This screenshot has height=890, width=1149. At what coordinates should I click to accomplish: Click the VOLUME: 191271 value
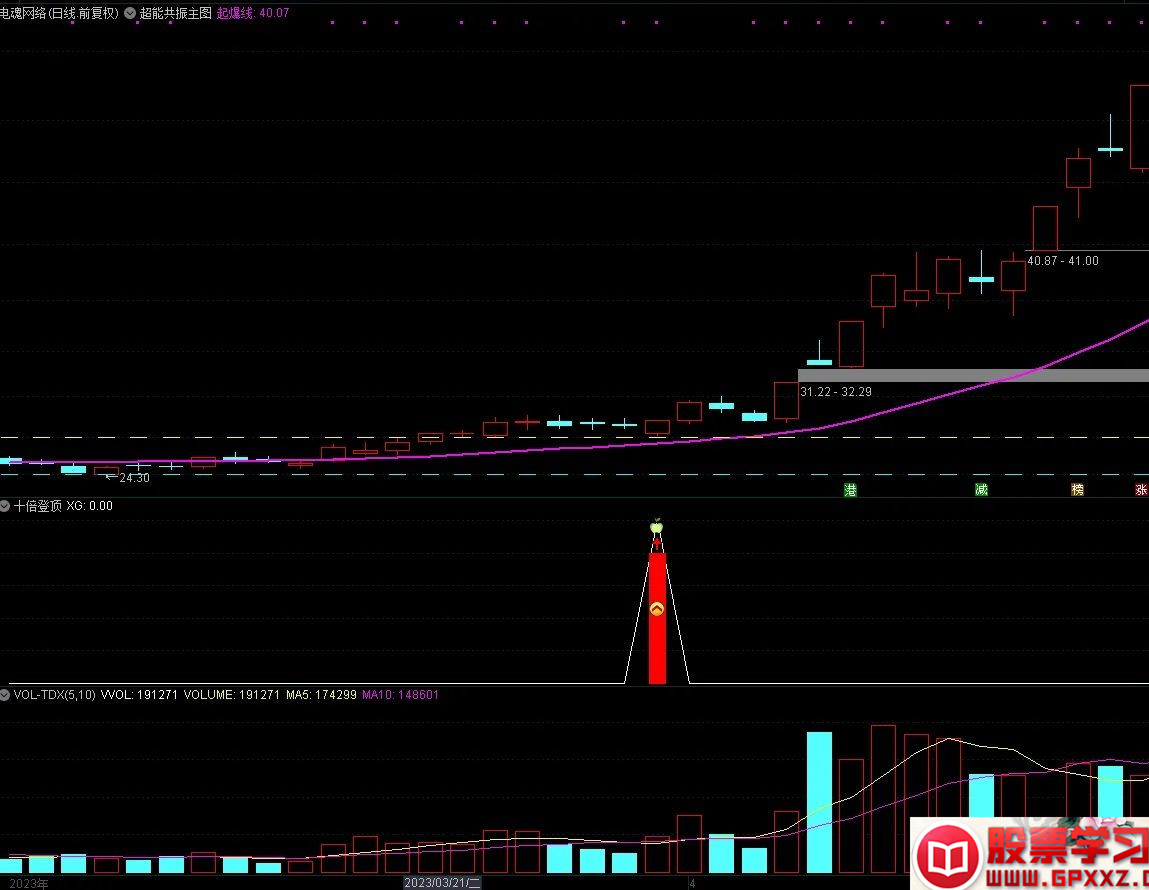tap(232, 694)
